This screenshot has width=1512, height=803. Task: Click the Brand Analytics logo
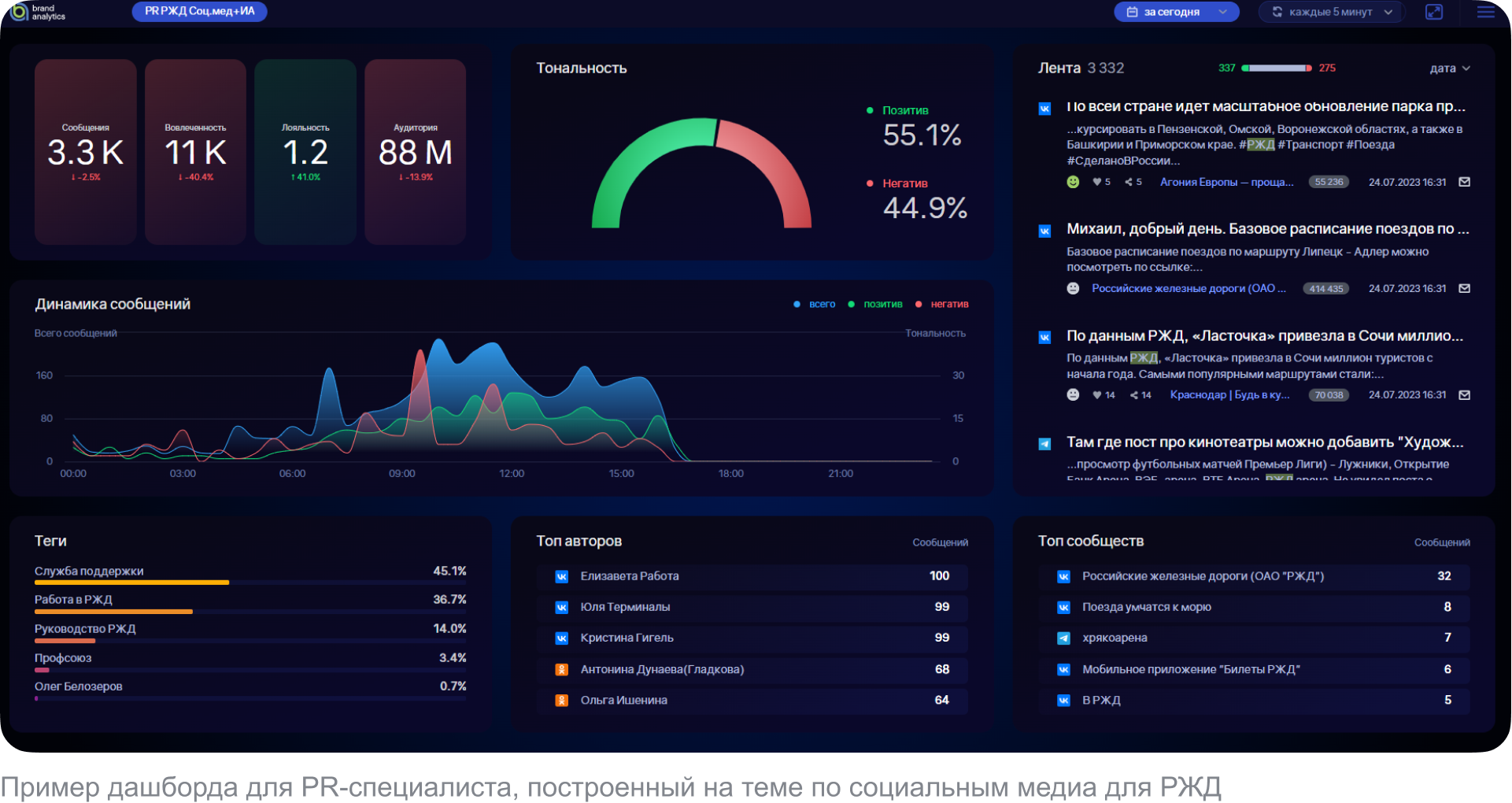click(x=38, y=12)
